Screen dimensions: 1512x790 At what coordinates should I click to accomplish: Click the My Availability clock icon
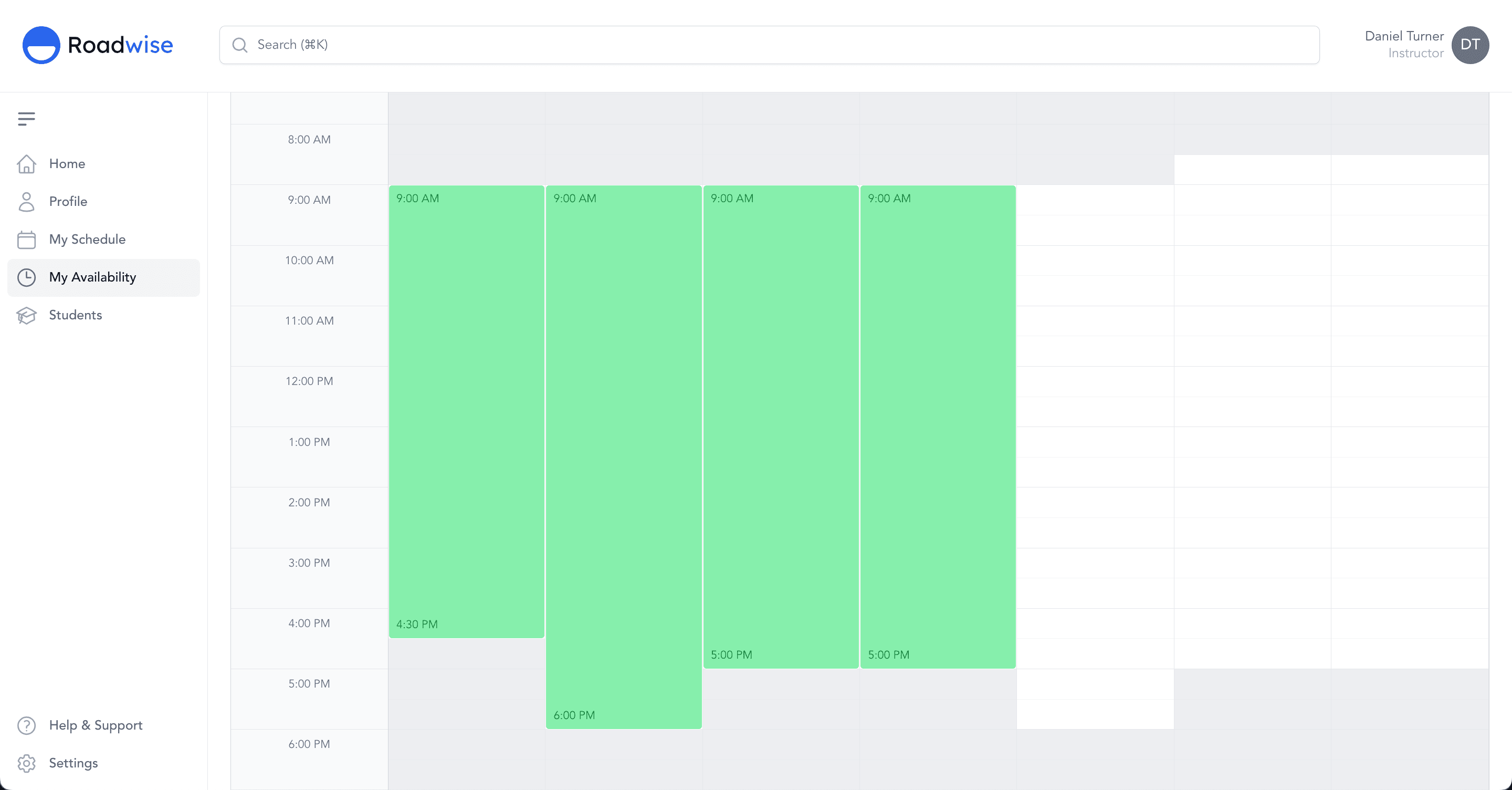point(27,277)
